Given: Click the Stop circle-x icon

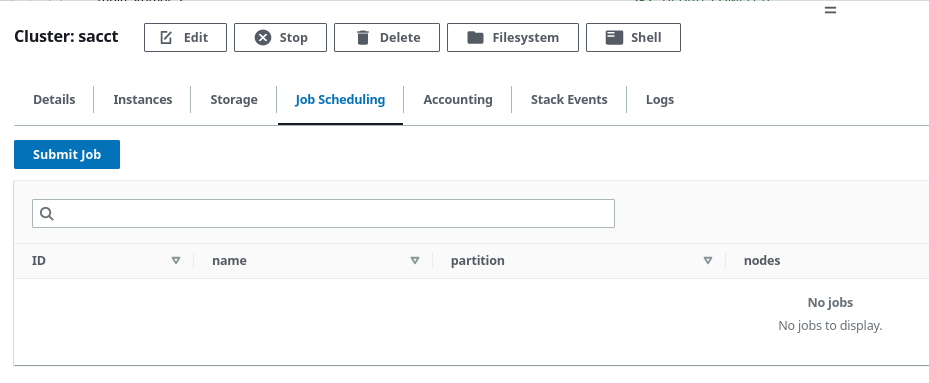Looking at the screenshot, I should (x=263, y=37).
